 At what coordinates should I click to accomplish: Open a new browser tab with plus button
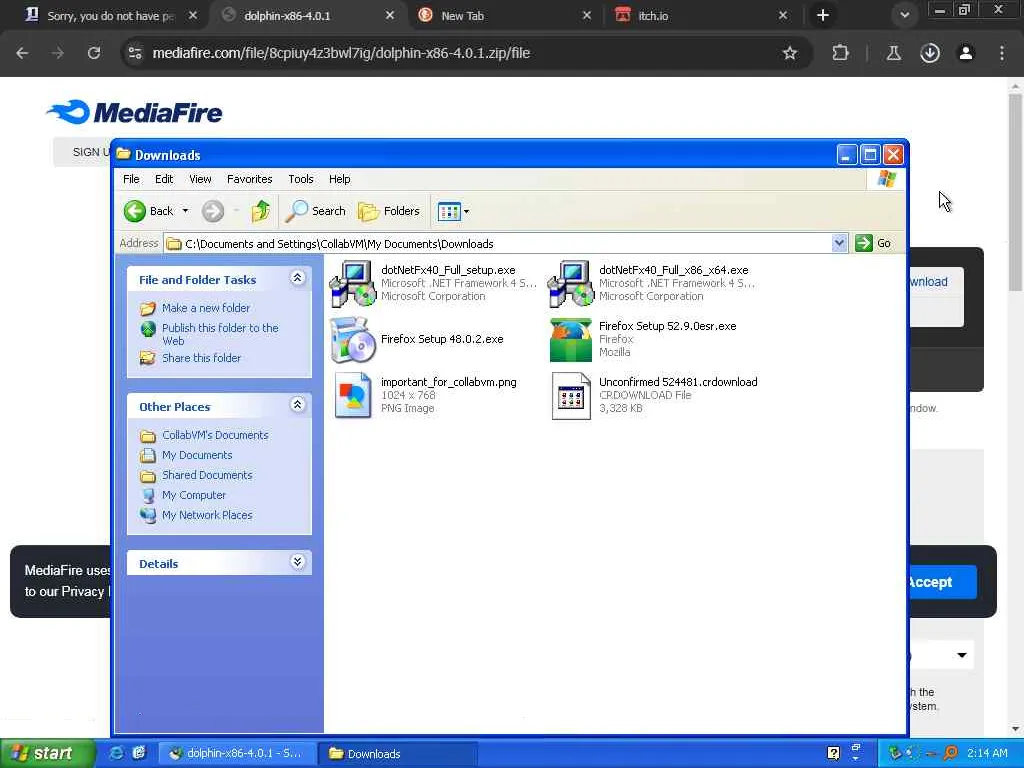tap(823, 15)
